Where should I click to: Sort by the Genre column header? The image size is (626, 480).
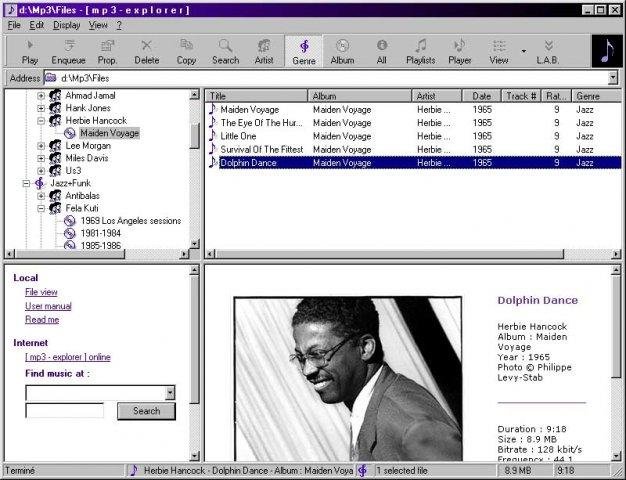(x=596, y=96)
